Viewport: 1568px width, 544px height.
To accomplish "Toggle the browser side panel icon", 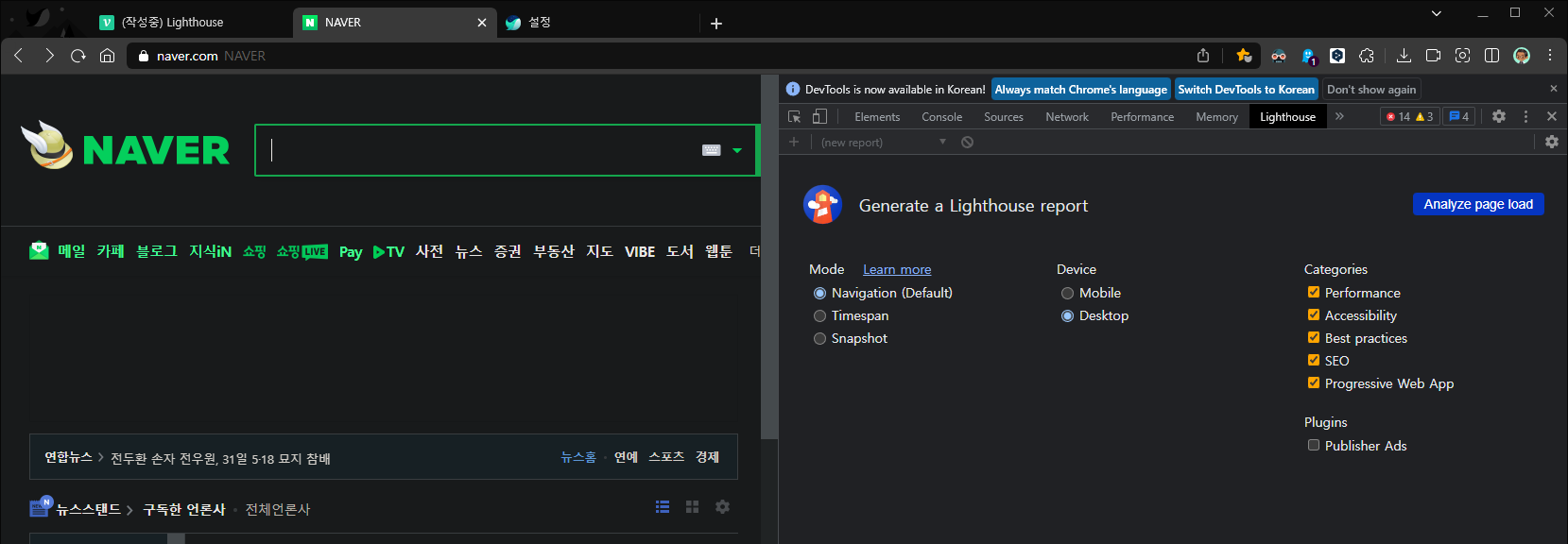I will click(1491, 56).
